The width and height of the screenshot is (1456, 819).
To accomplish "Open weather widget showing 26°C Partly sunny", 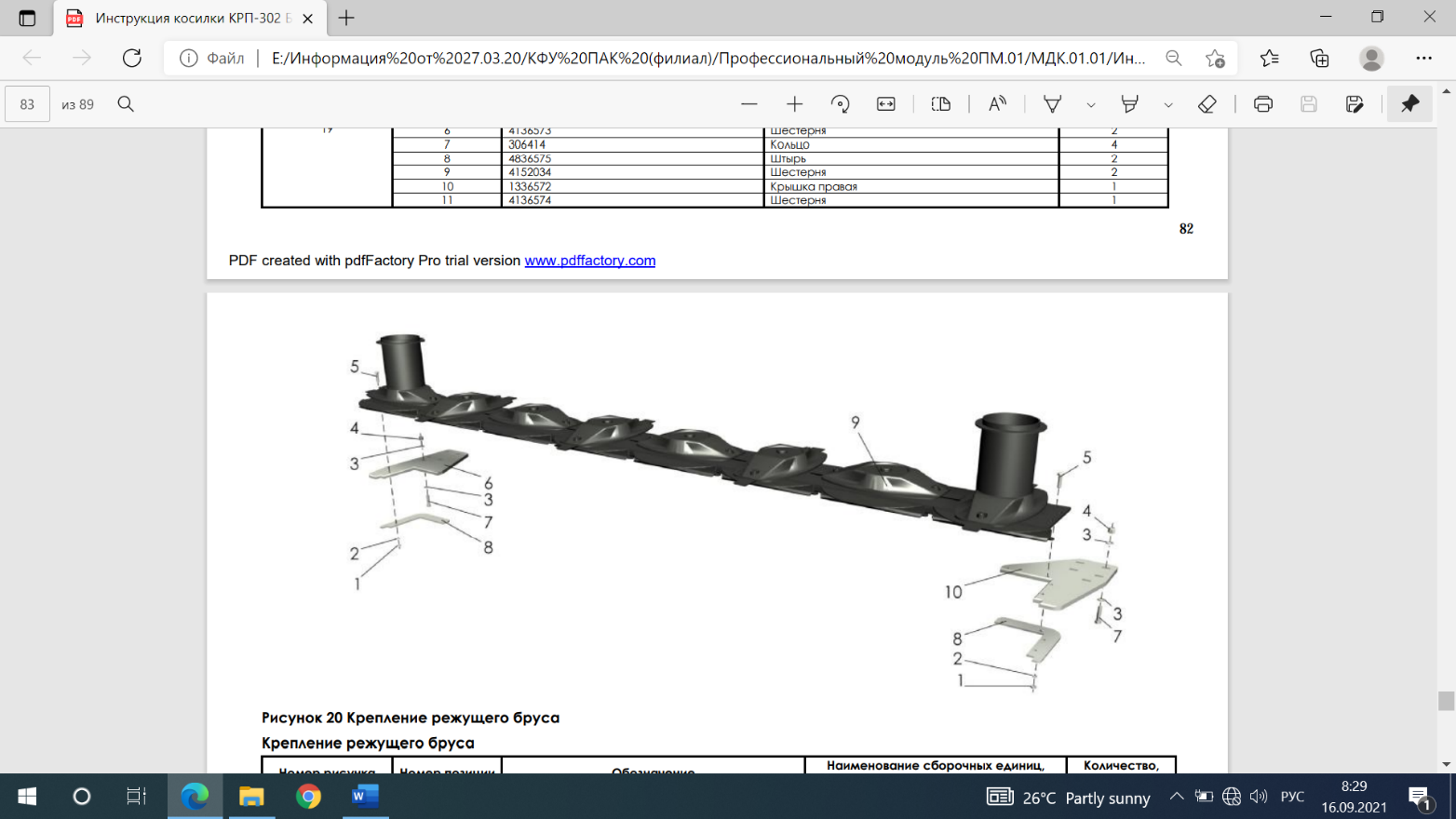I will coord(1069,798).
